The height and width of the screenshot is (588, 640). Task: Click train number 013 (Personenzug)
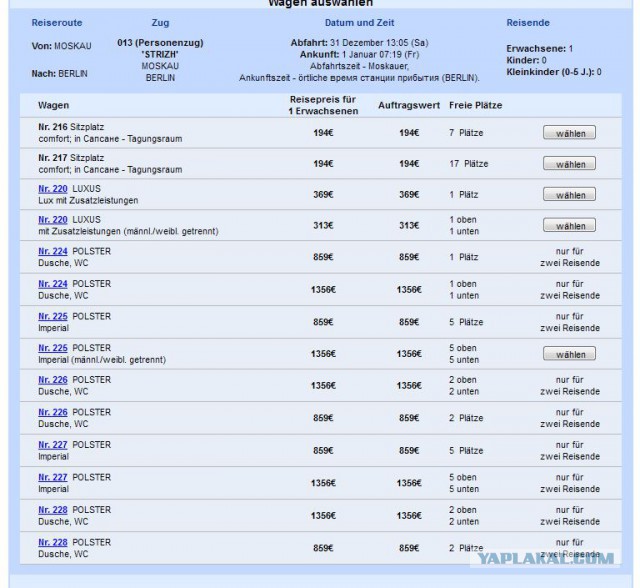[160, 43]
